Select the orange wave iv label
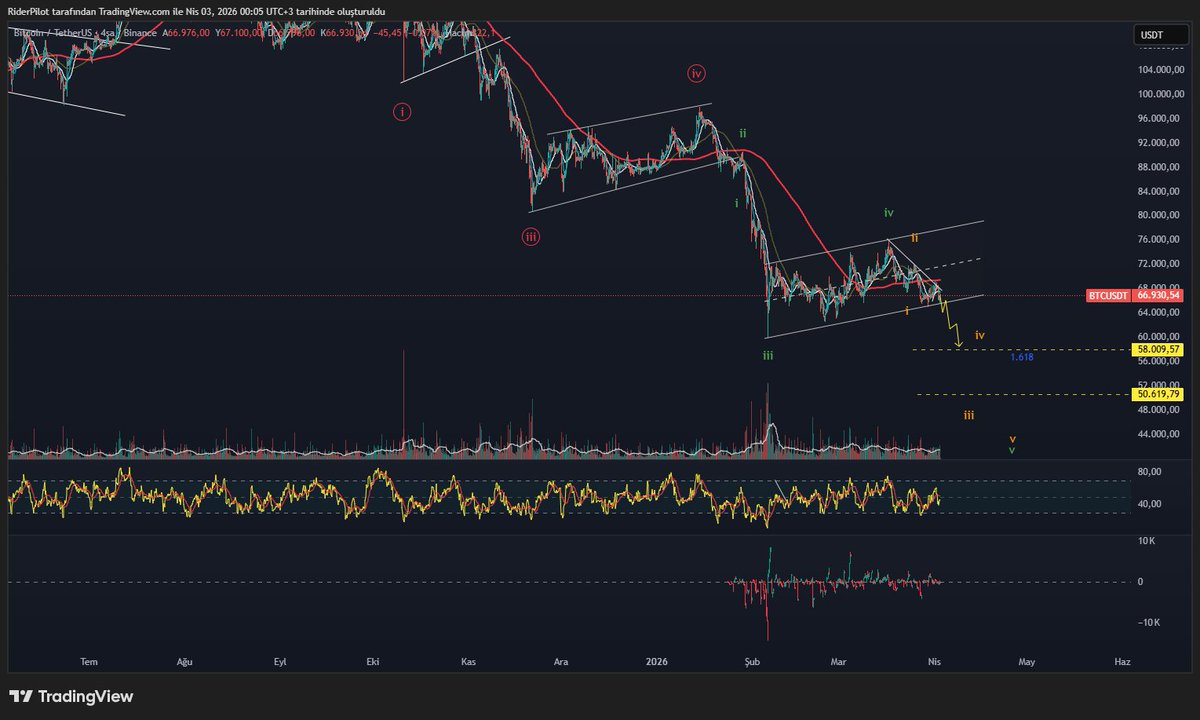The height and width of the screenshot is (720, 1200). [980, 335]
